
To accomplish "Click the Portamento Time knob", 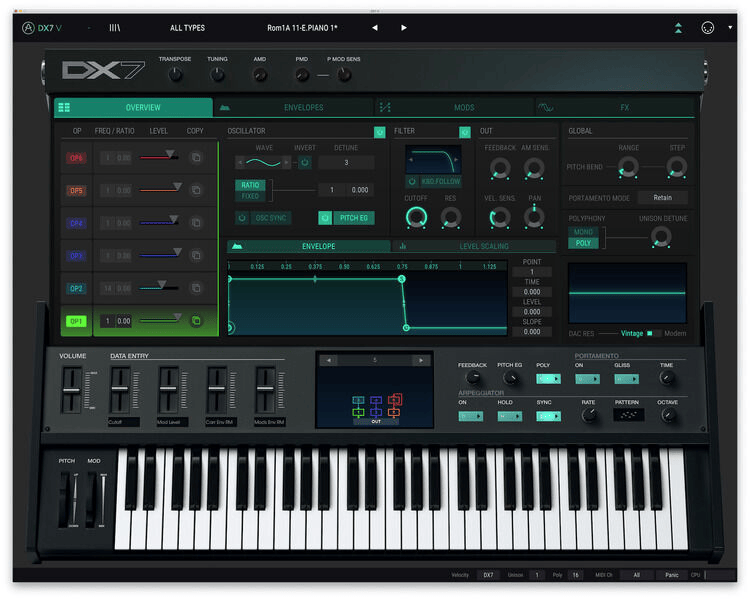I will (x=666, y=378).
